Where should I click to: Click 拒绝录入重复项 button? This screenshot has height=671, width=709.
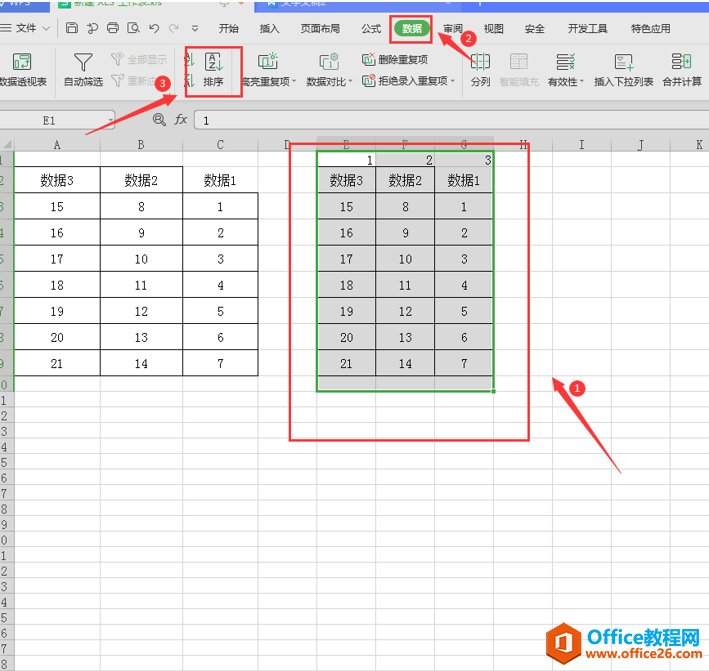405,81
